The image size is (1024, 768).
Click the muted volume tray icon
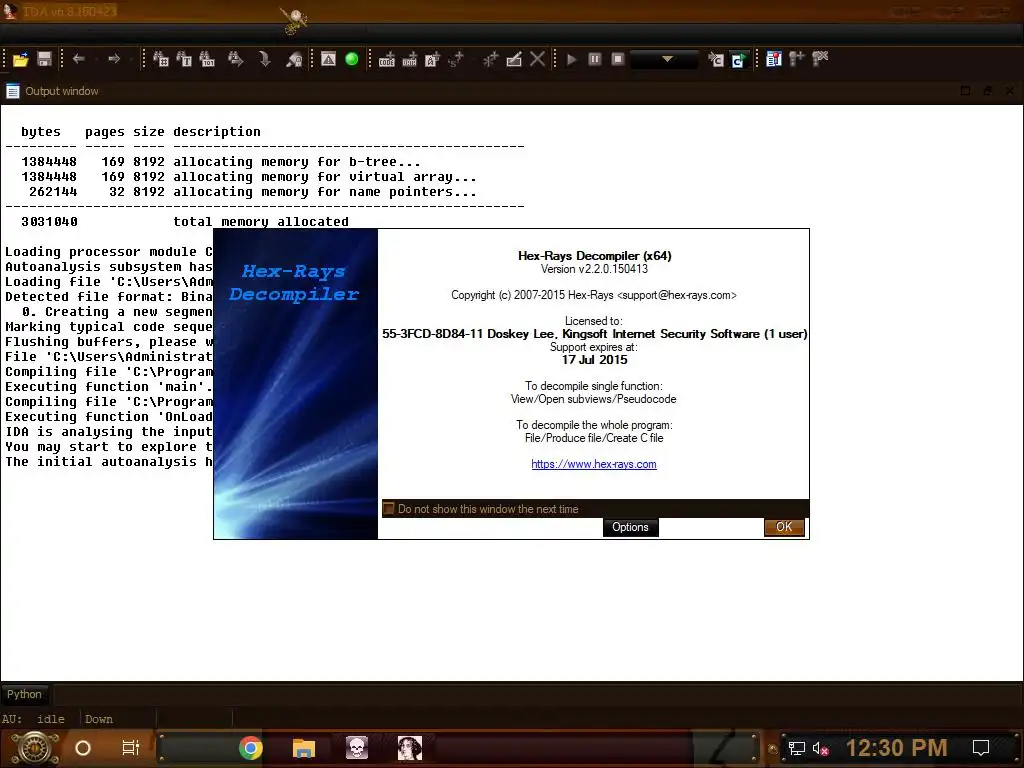click(820, 748)
